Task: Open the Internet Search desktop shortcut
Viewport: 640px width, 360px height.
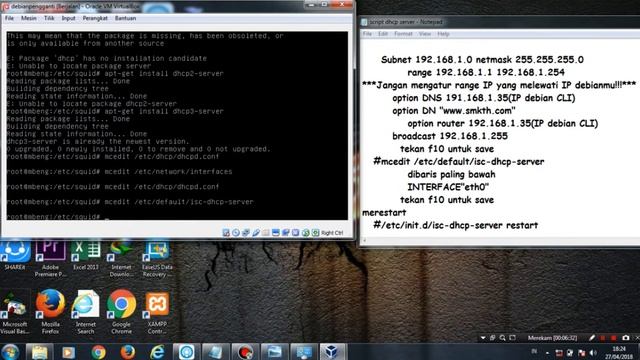Action: coord(86,312)
